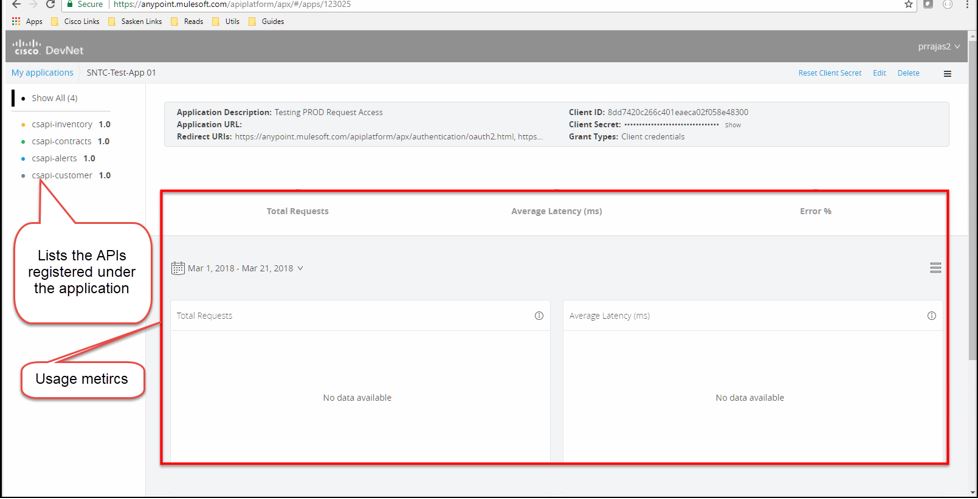Open the Apps grid shortcut in bookmarks bar

point(27,21)
